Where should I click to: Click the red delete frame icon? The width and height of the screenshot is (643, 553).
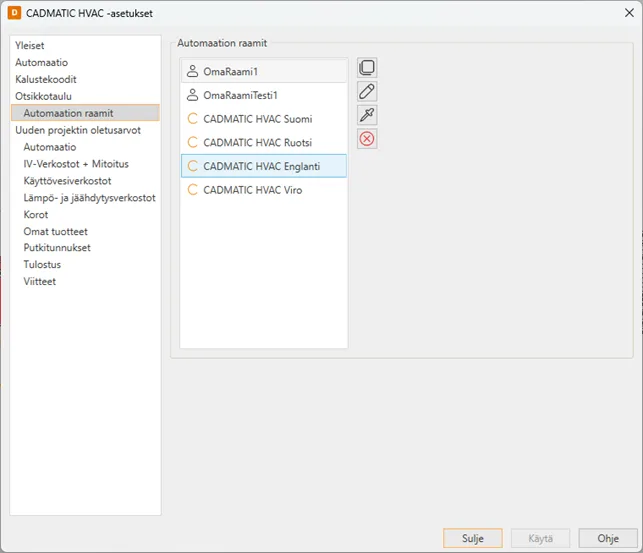coord(367,139)
